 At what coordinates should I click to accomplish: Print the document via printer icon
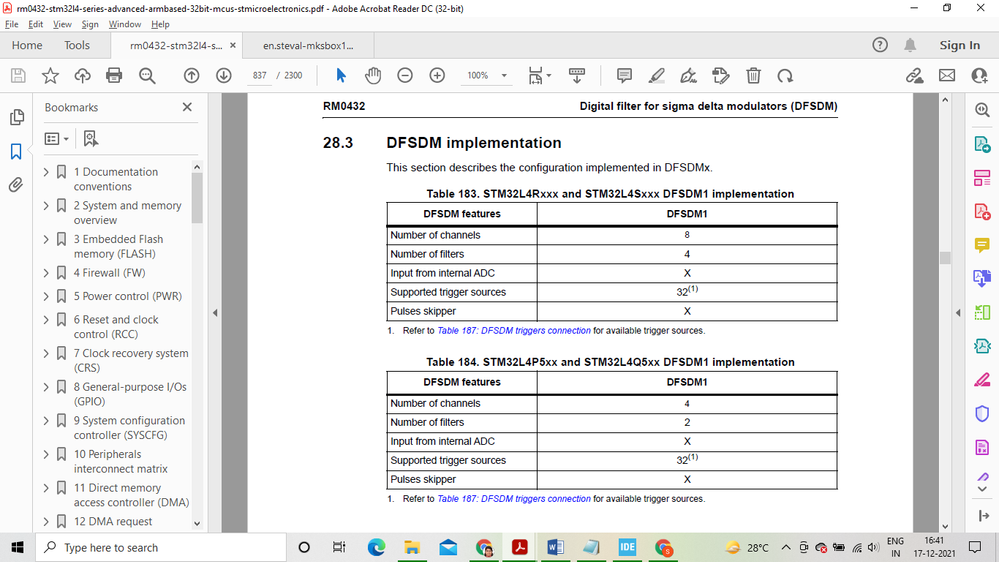tap(114, 76)
